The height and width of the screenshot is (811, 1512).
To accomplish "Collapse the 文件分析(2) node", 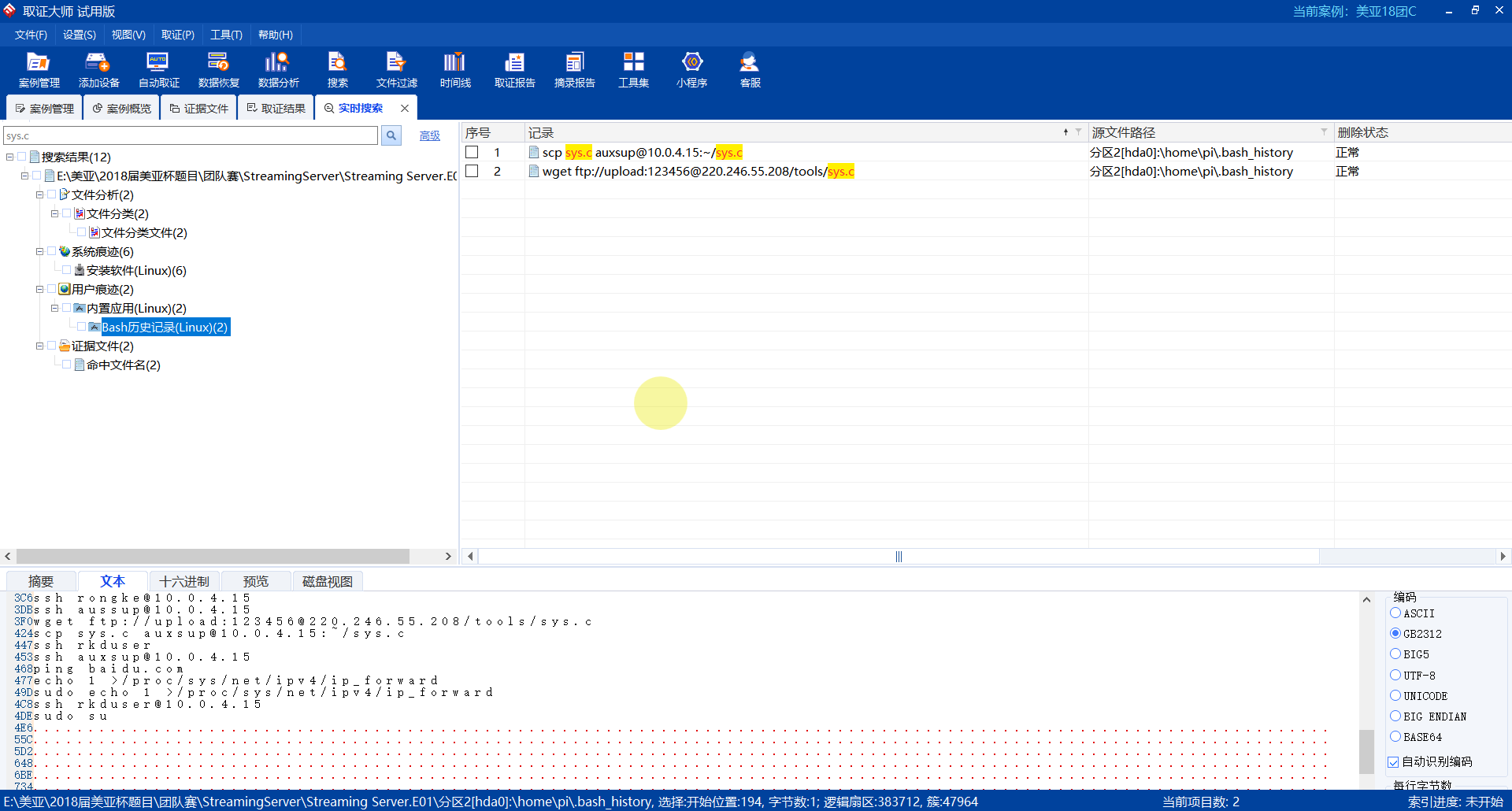I will pyautogui.click(x=39, y=194).
